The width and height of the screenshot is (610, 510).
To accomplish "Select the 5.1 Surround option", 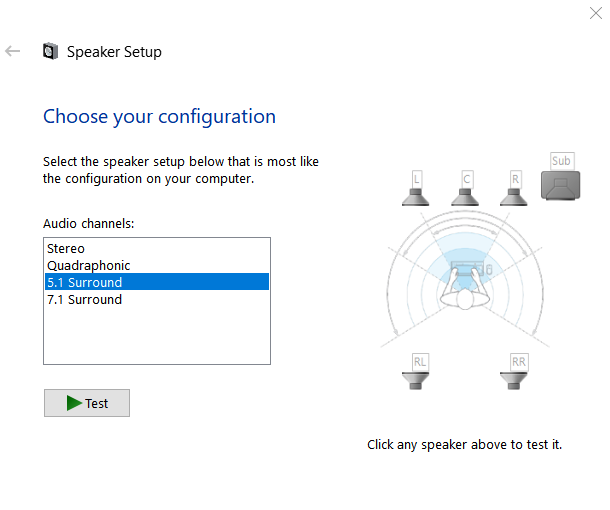I will pyautogui.click(x=84, y=282).
